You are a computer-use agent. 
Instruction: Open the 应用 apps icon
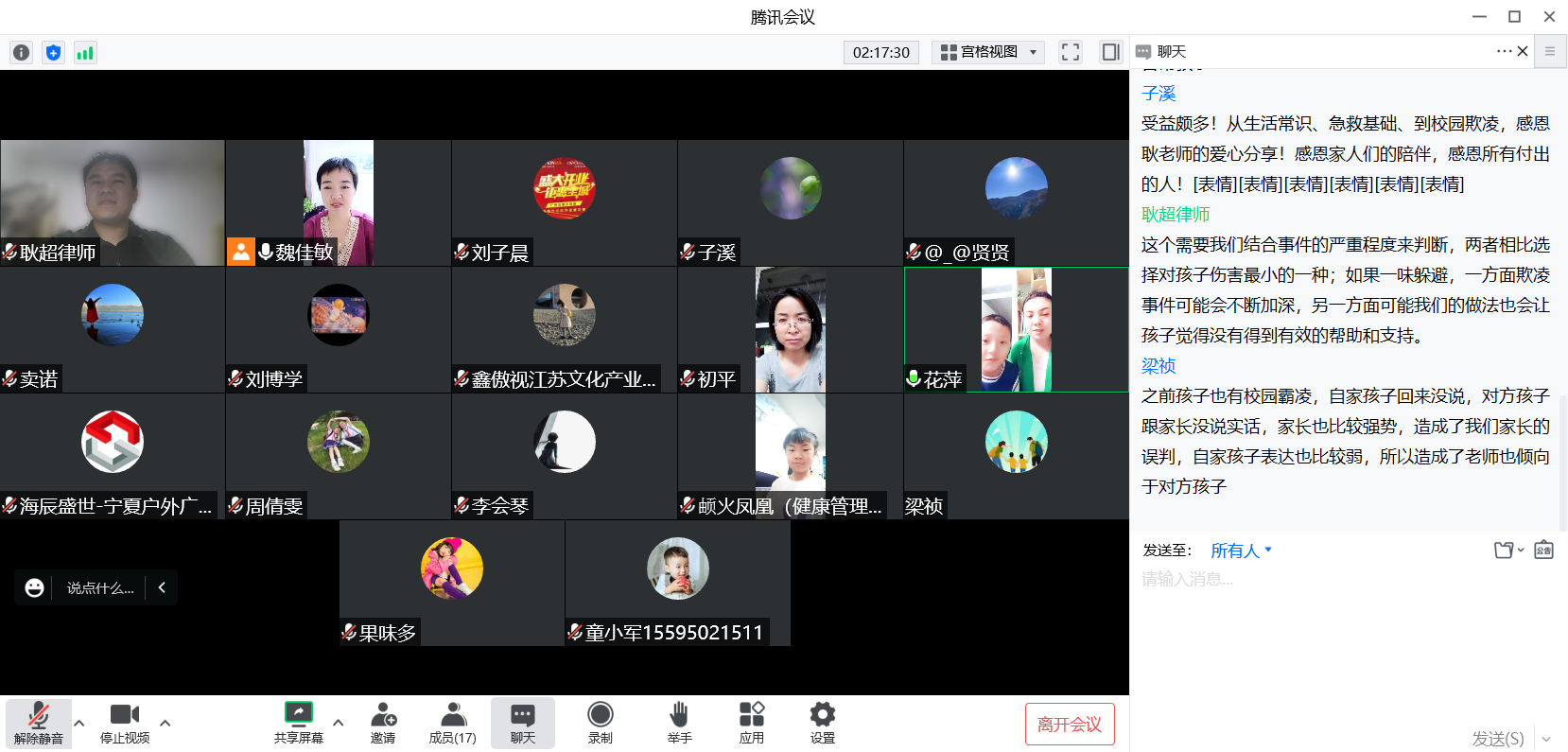tap(751, 723)
